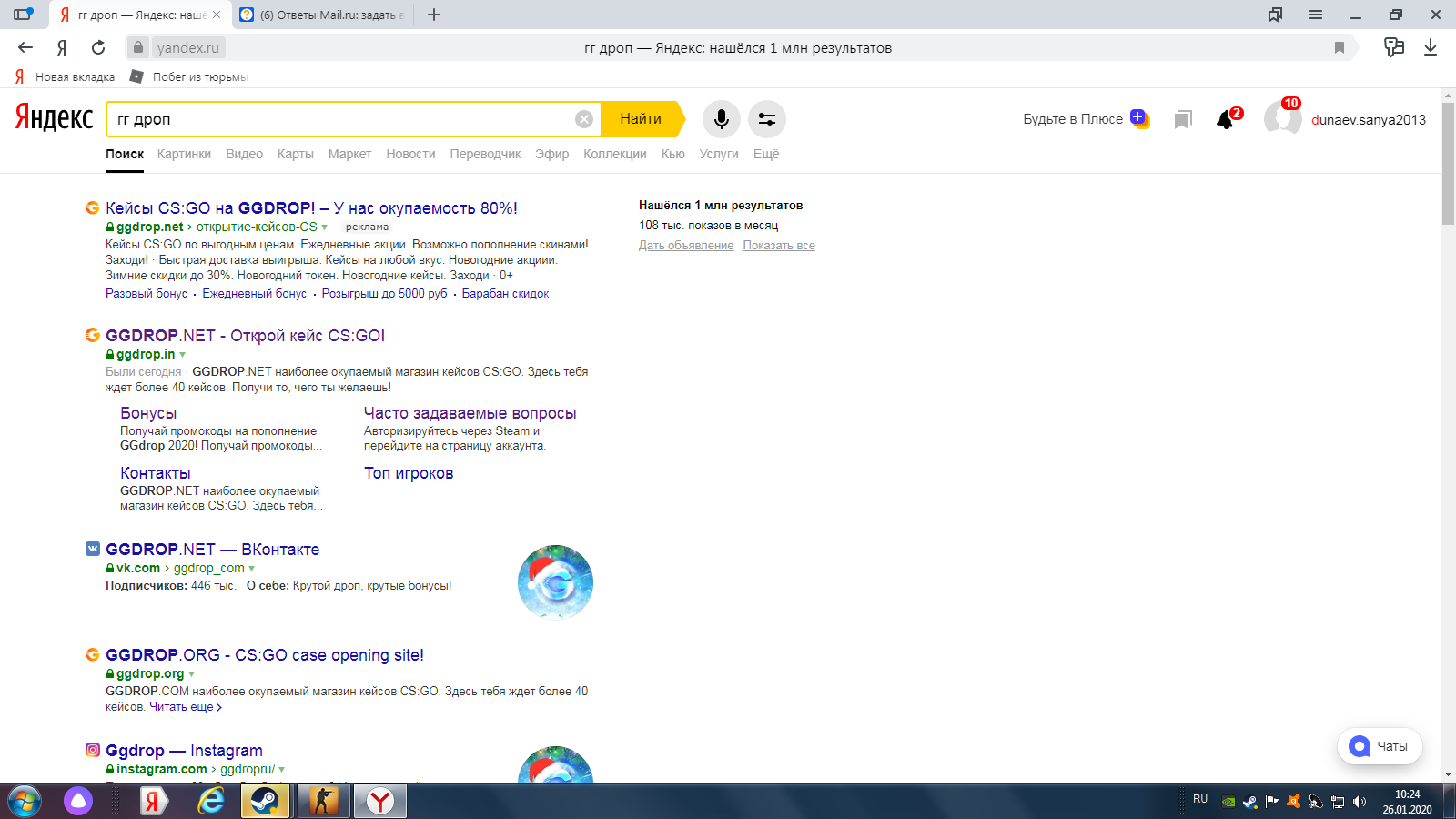Close the 'гг дроп' tab

click(x=217, y=15)
